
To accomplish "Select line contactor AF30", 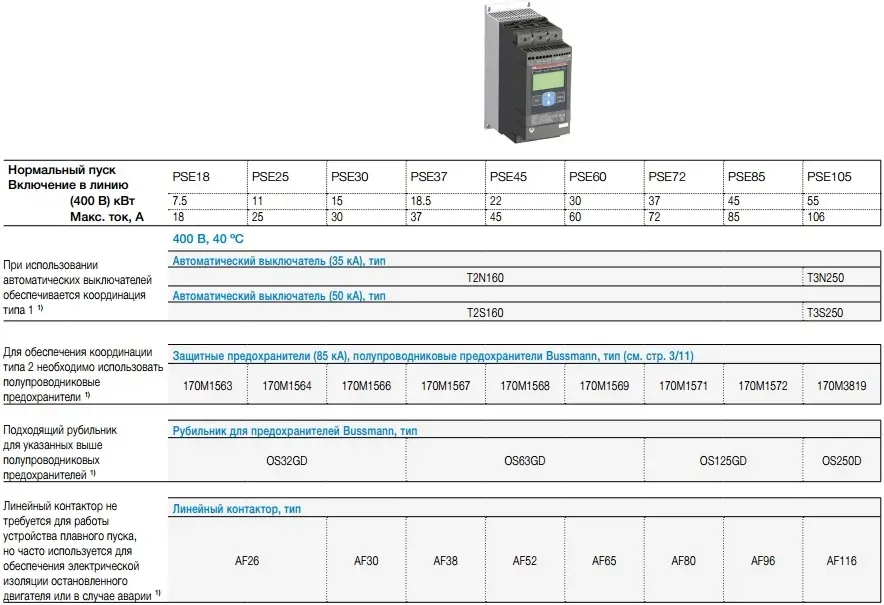I will point(366,560).
